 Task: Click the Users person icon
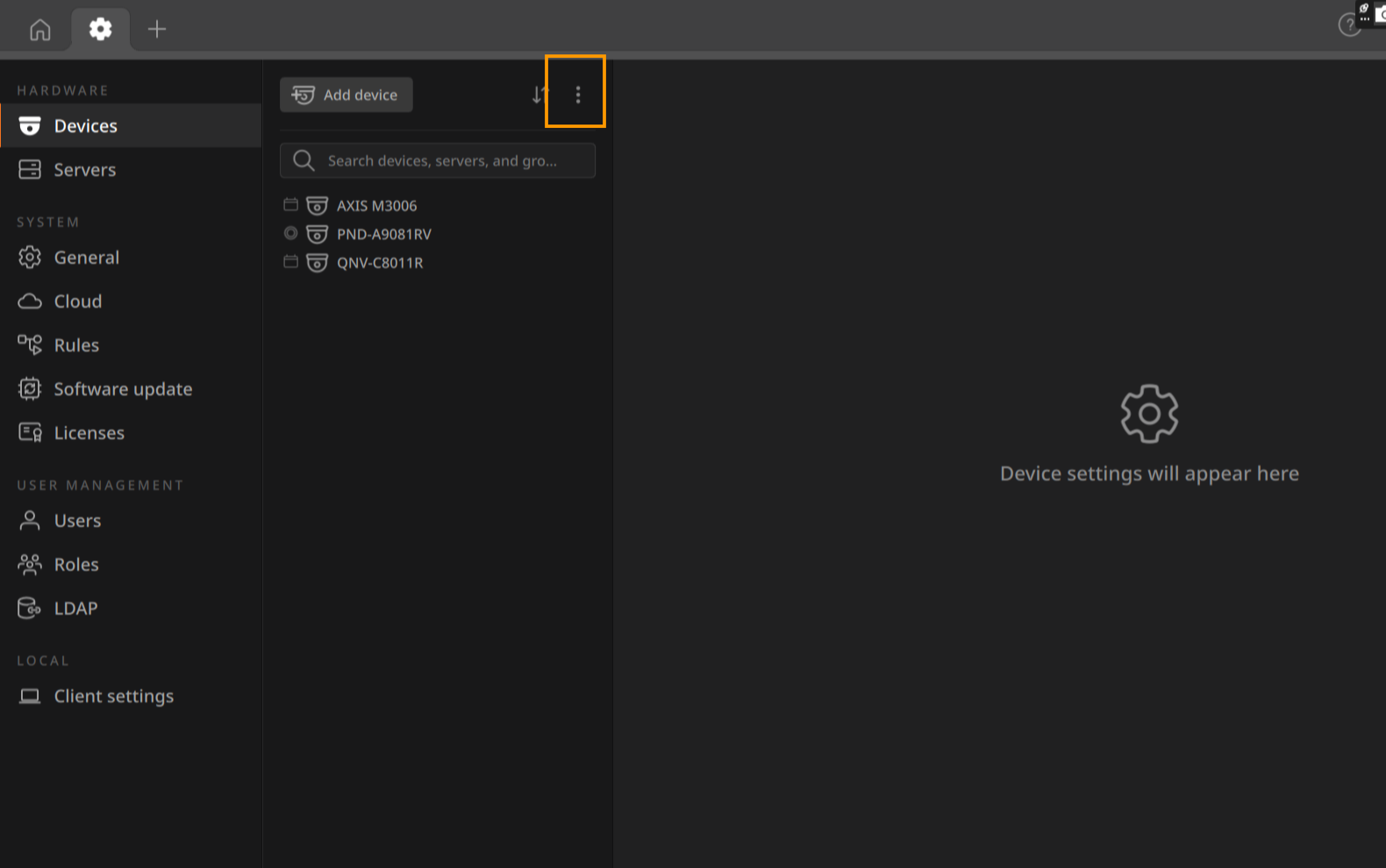(30, 520)
